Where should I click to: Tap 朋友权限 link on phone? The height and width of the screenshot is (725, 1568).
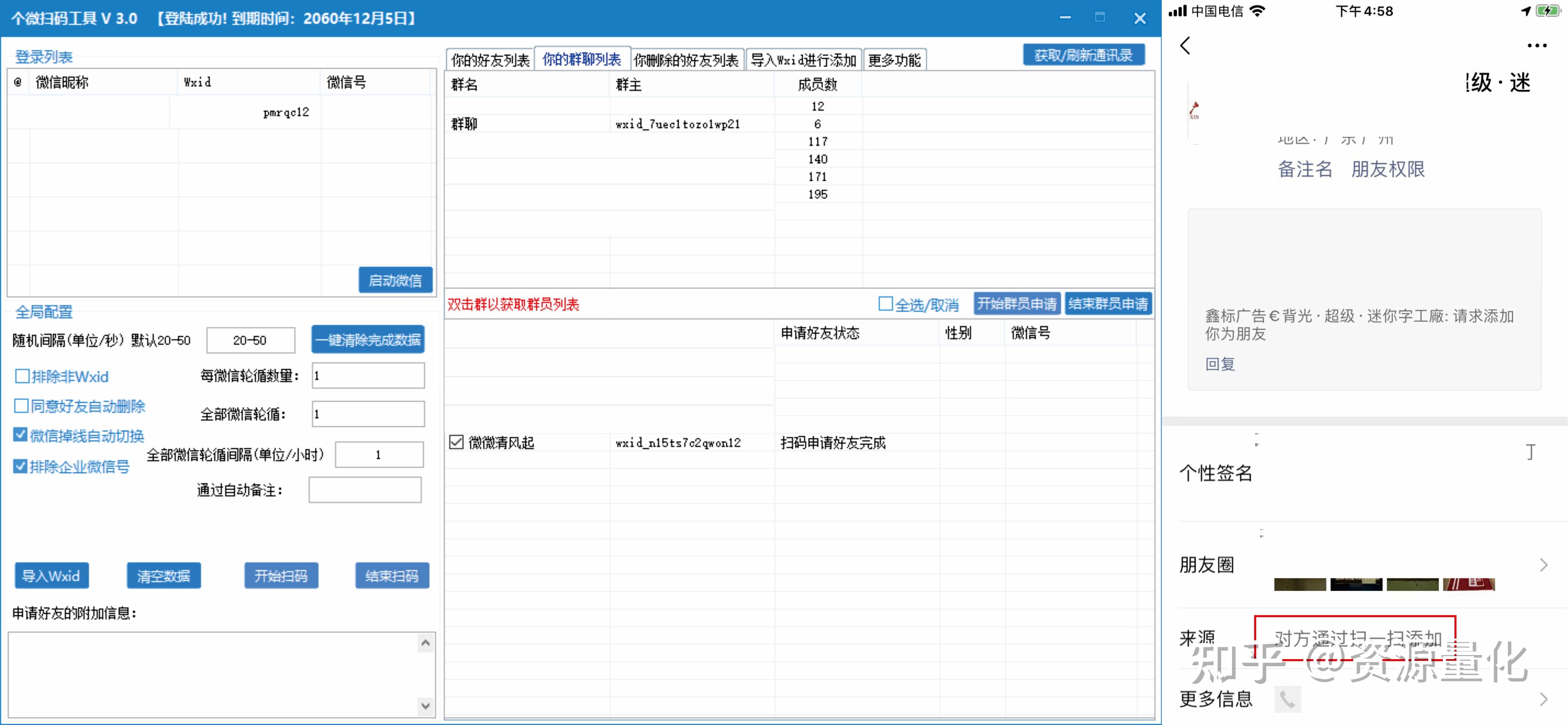1388,169
